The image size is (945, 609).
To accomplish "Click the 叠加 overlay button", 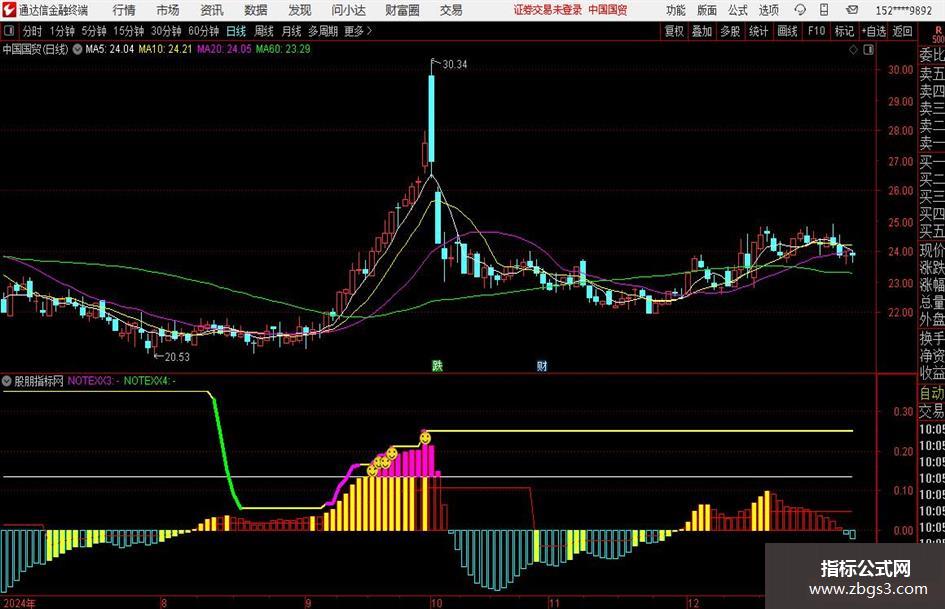I will pyautogui.click(x=702, y=31).
